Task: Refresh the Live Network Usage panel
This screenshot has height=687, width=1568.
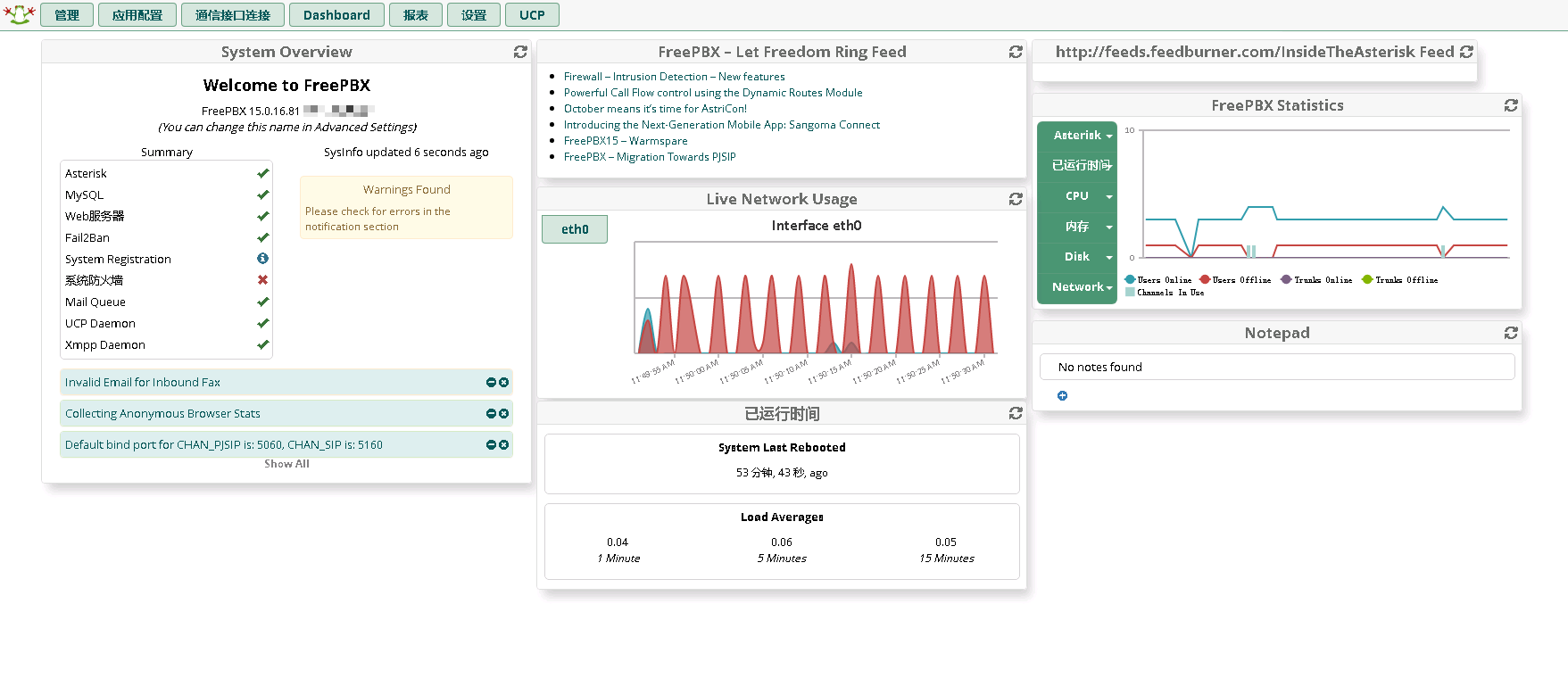Action: click(1016, 199)
